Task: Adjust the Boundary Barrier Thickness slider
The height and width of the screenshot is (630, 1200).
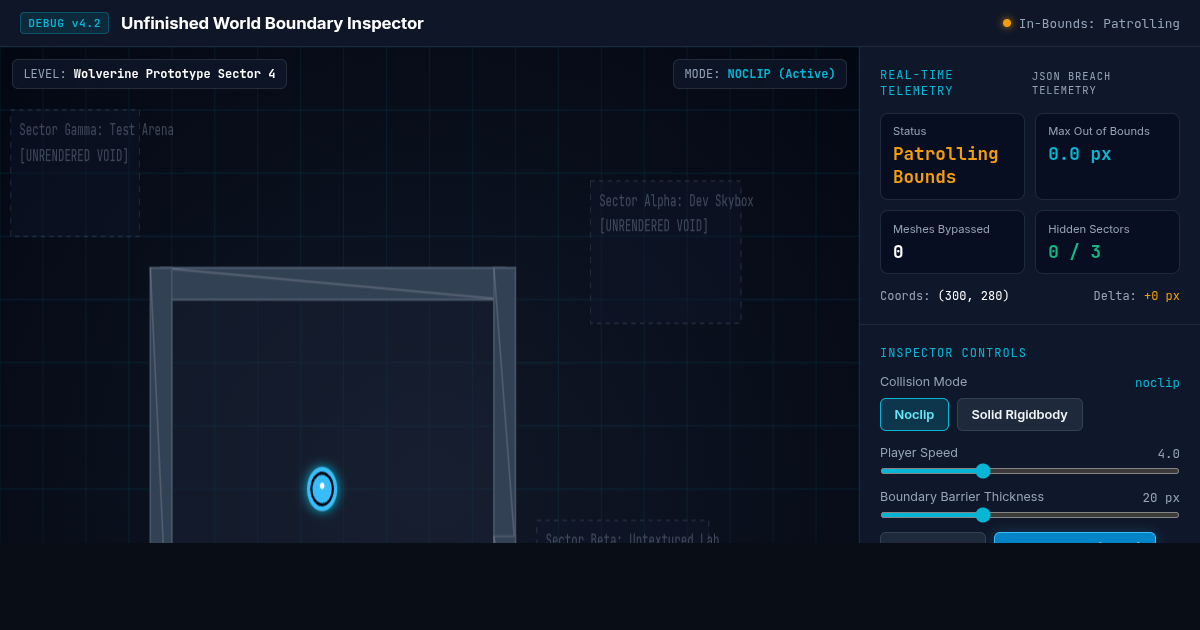Action: pyautogui.click(x=1030, y=515)
